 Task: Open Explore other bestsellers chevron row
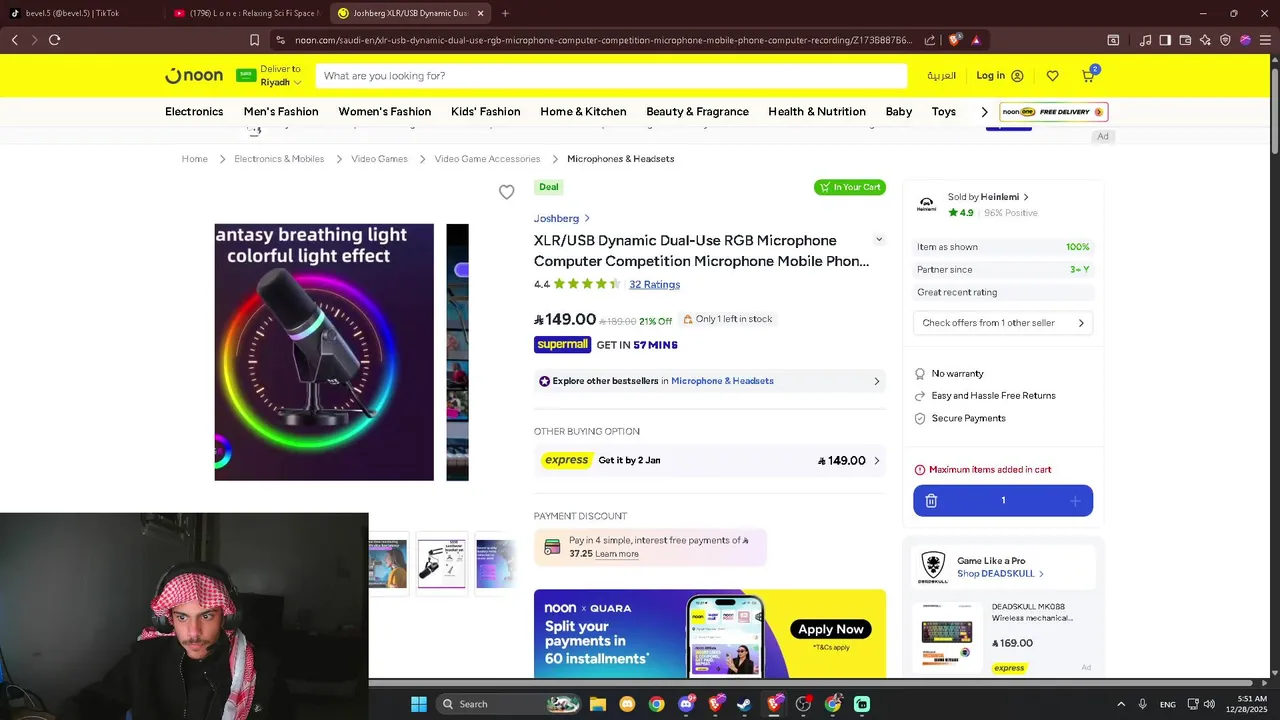(x=710, y=381)
